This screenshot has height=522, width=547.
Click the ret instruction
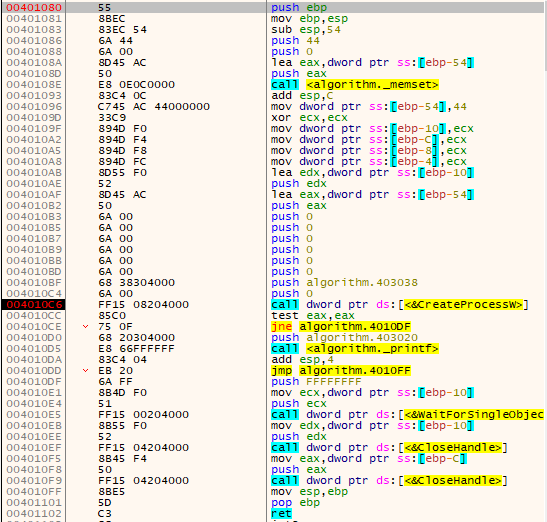click(x=281, y=514)
